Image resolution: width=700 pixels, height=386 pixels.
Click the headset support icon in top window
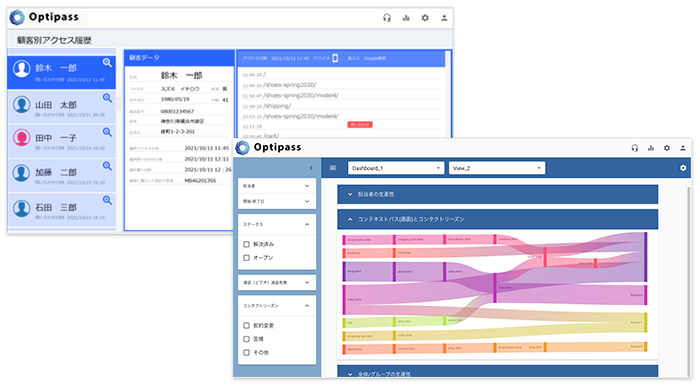387,18
